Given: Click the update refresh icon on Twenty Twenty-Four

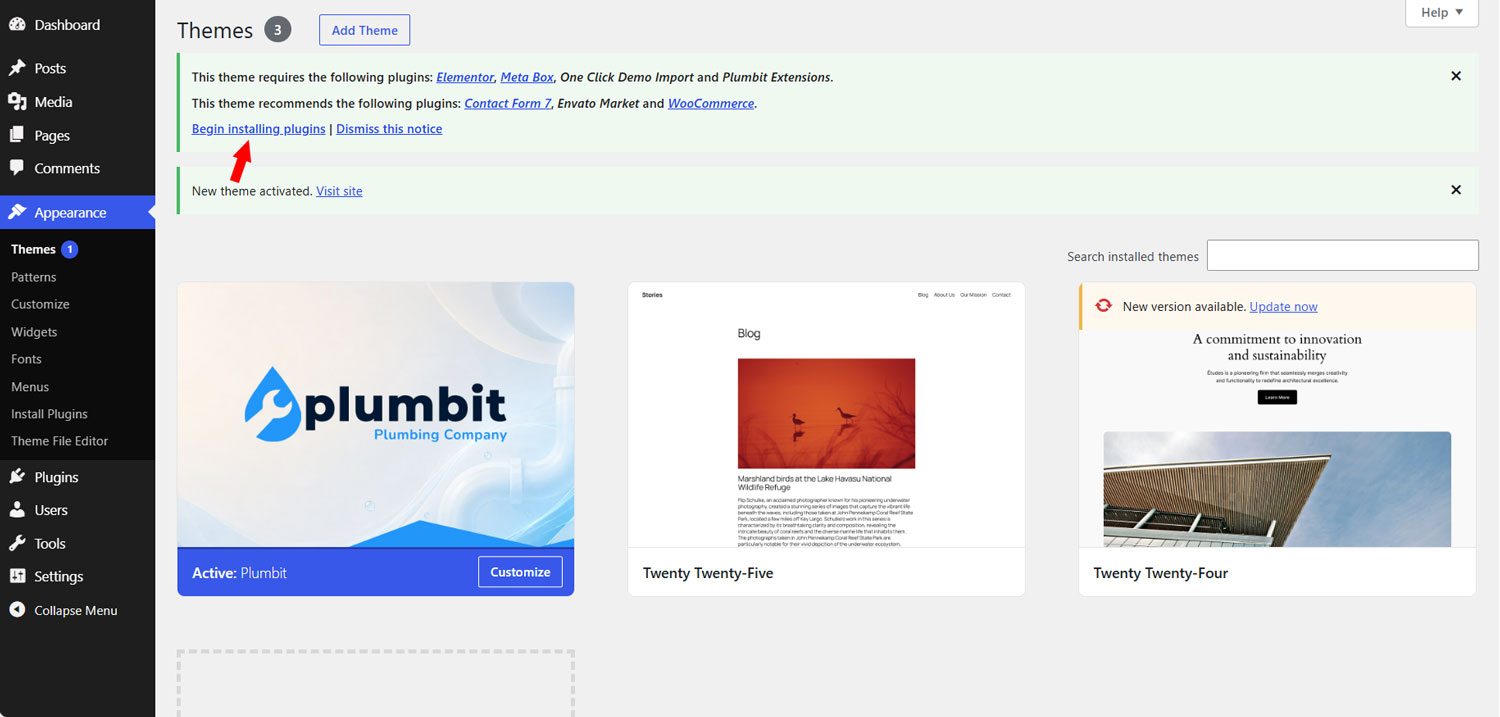Looking at the screenshot, I should tap(1104, 306).
